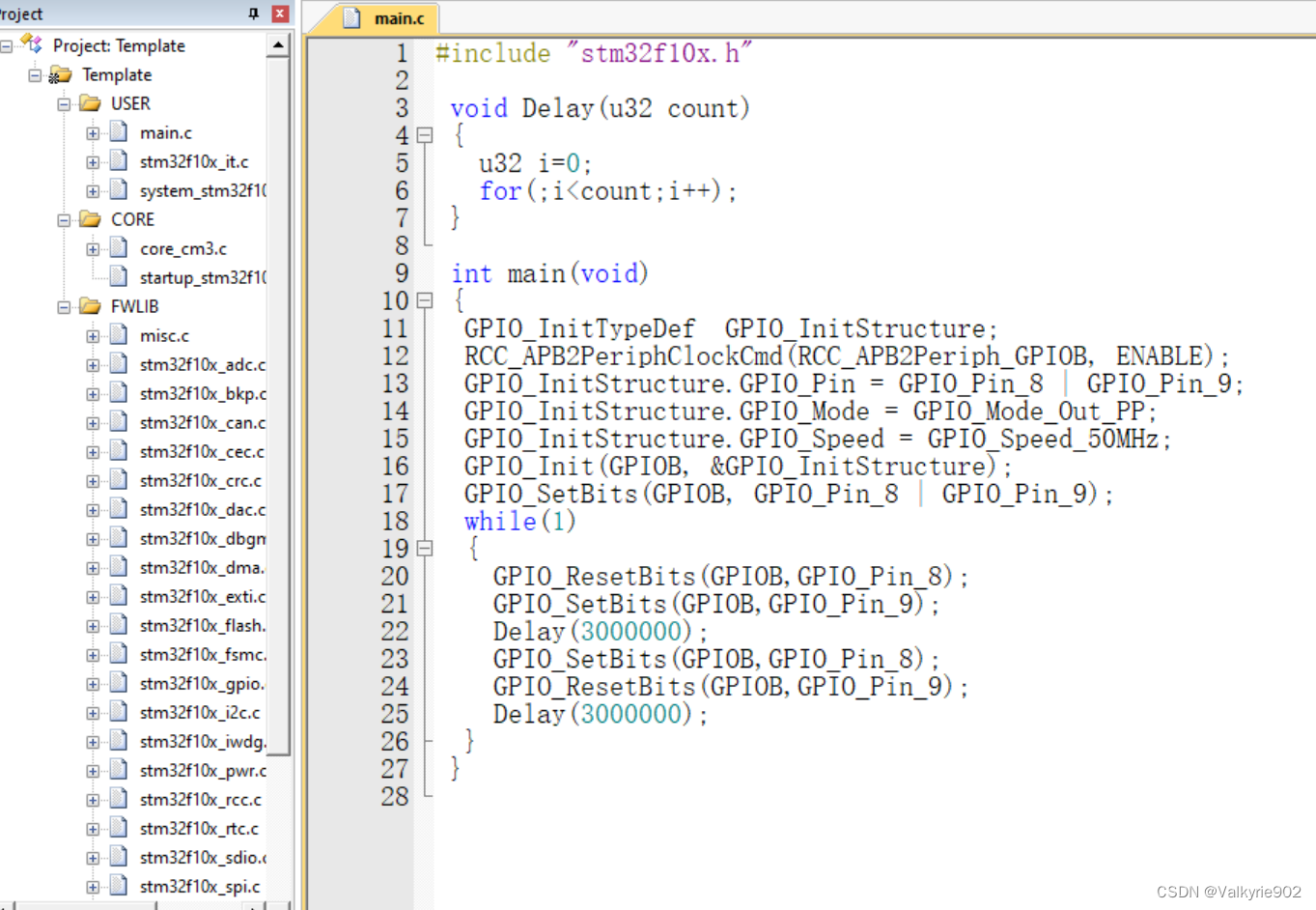Click the document icon on the main.c tab

[x=350, y=17]
